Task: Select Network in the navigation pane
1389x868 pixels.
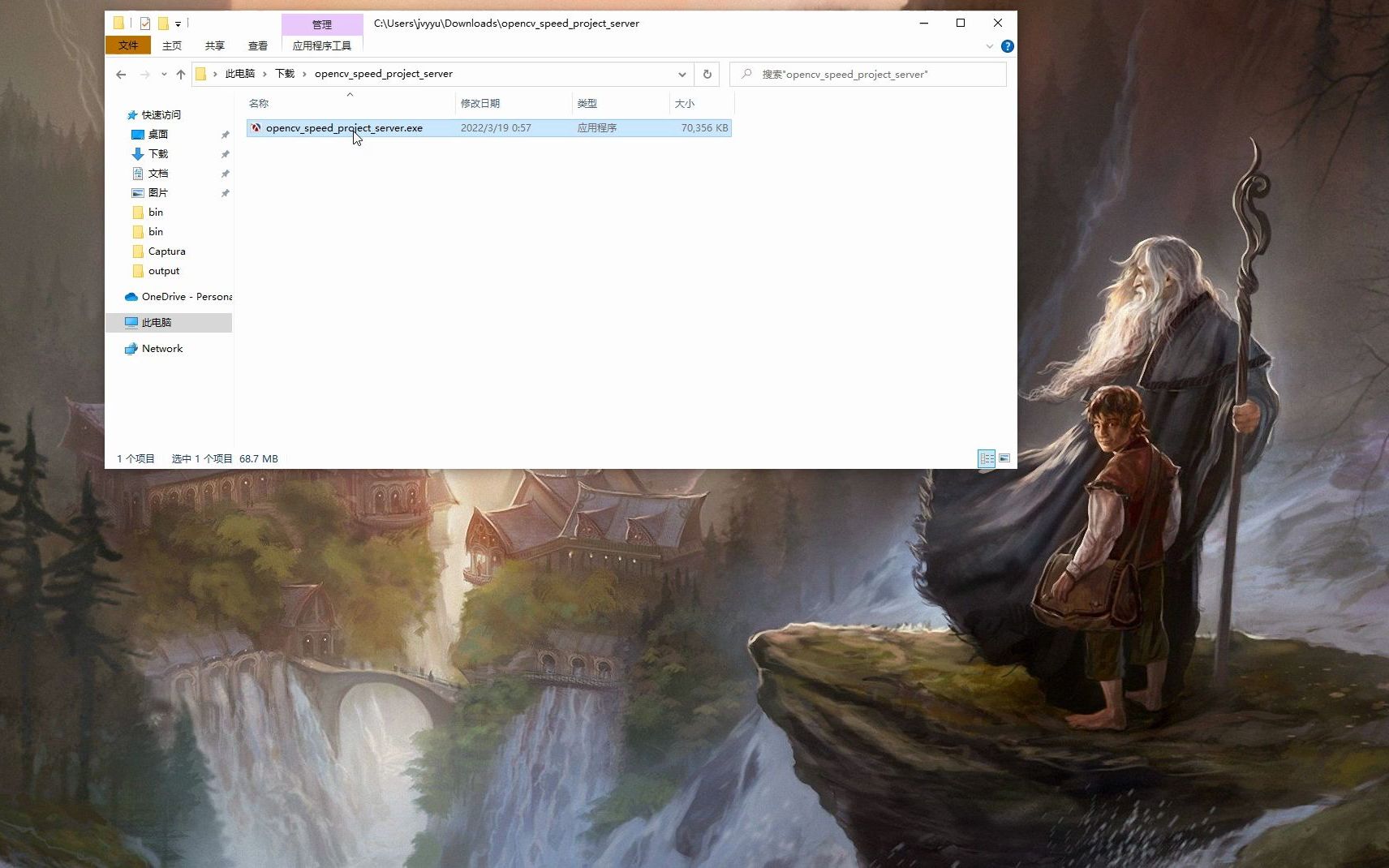Action: point(162,349)
